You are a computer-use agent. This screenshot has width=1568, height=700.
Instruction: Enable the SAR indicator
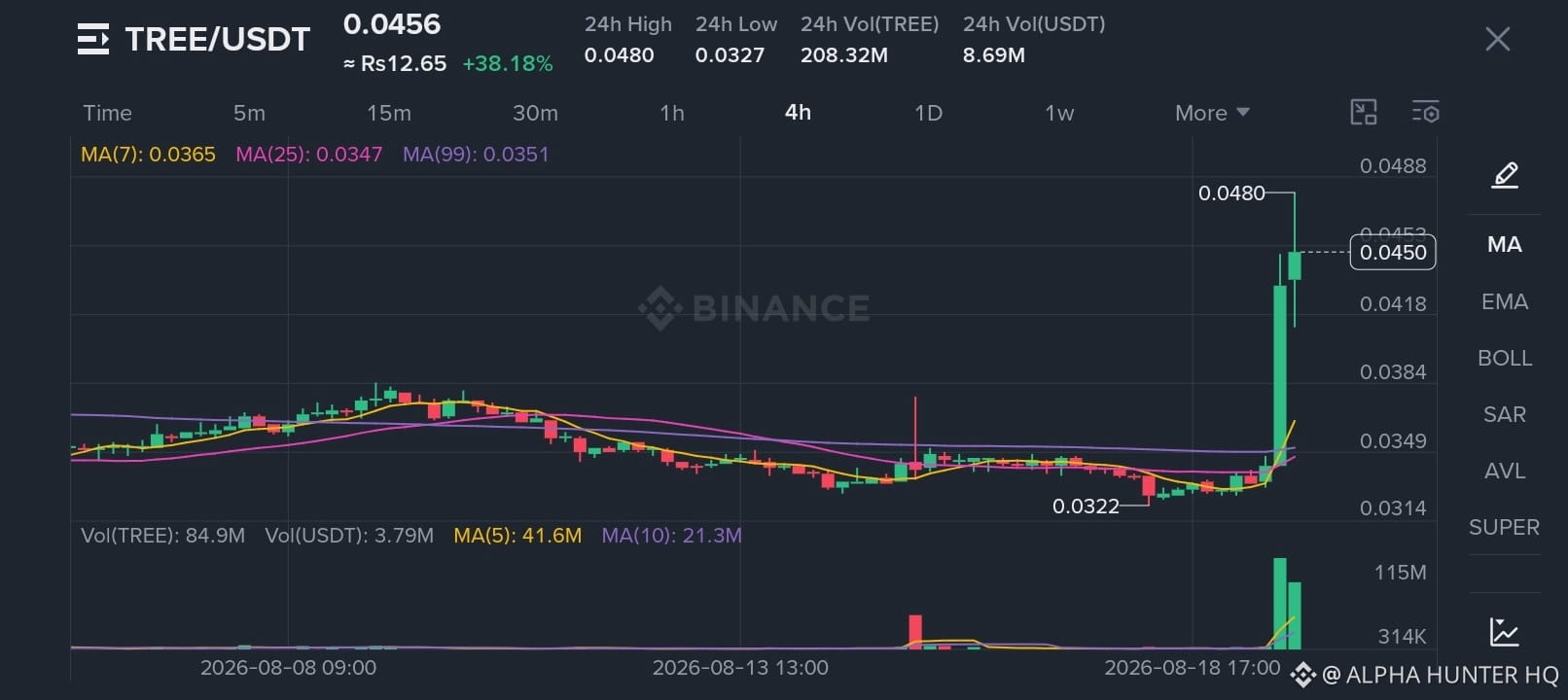click(x=1505, y=414)
